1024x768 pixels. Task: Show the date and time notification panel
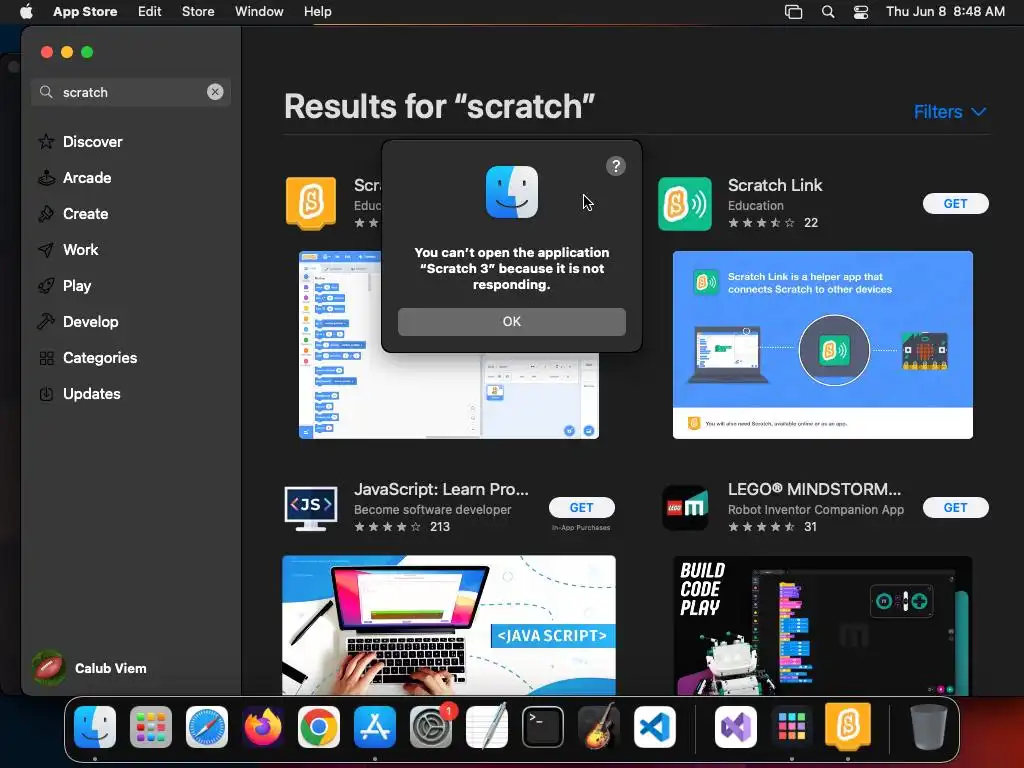click(x=945, y=11)
